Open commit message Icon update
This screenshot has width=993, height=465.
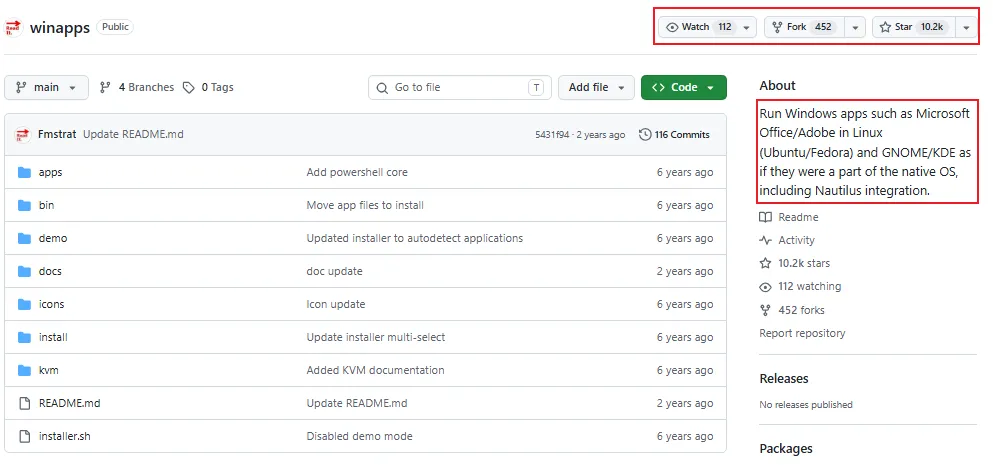point(336,304)
